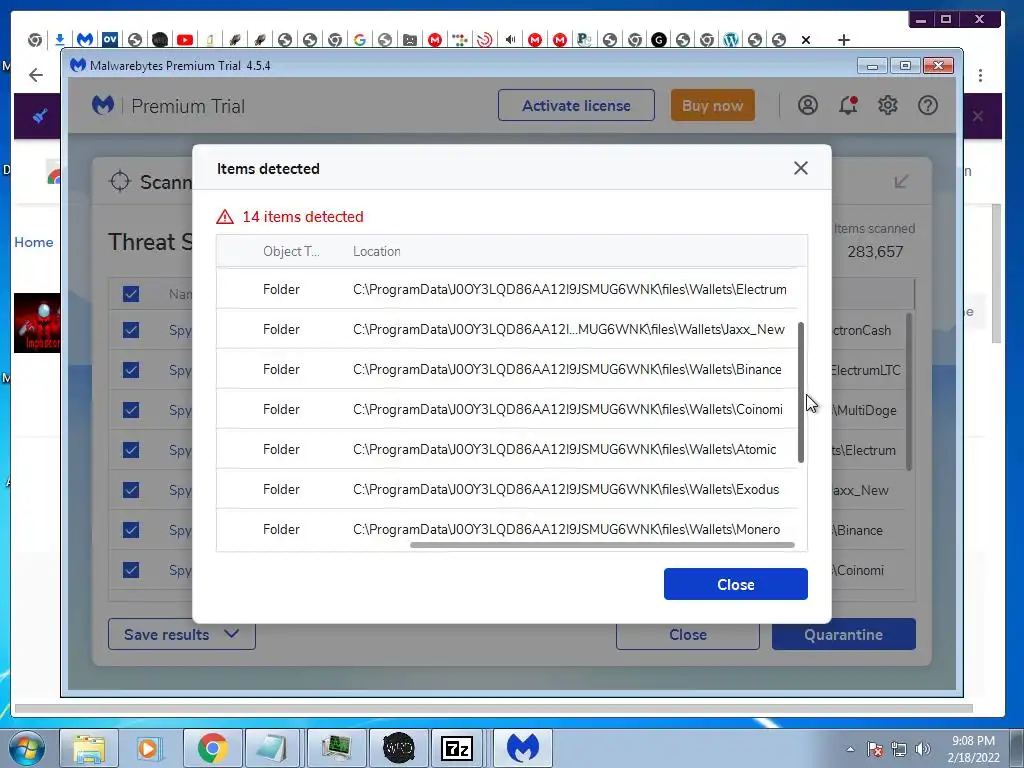Open Windows Explorer from the taskbar
The image size is (1024, 768).
88,748
